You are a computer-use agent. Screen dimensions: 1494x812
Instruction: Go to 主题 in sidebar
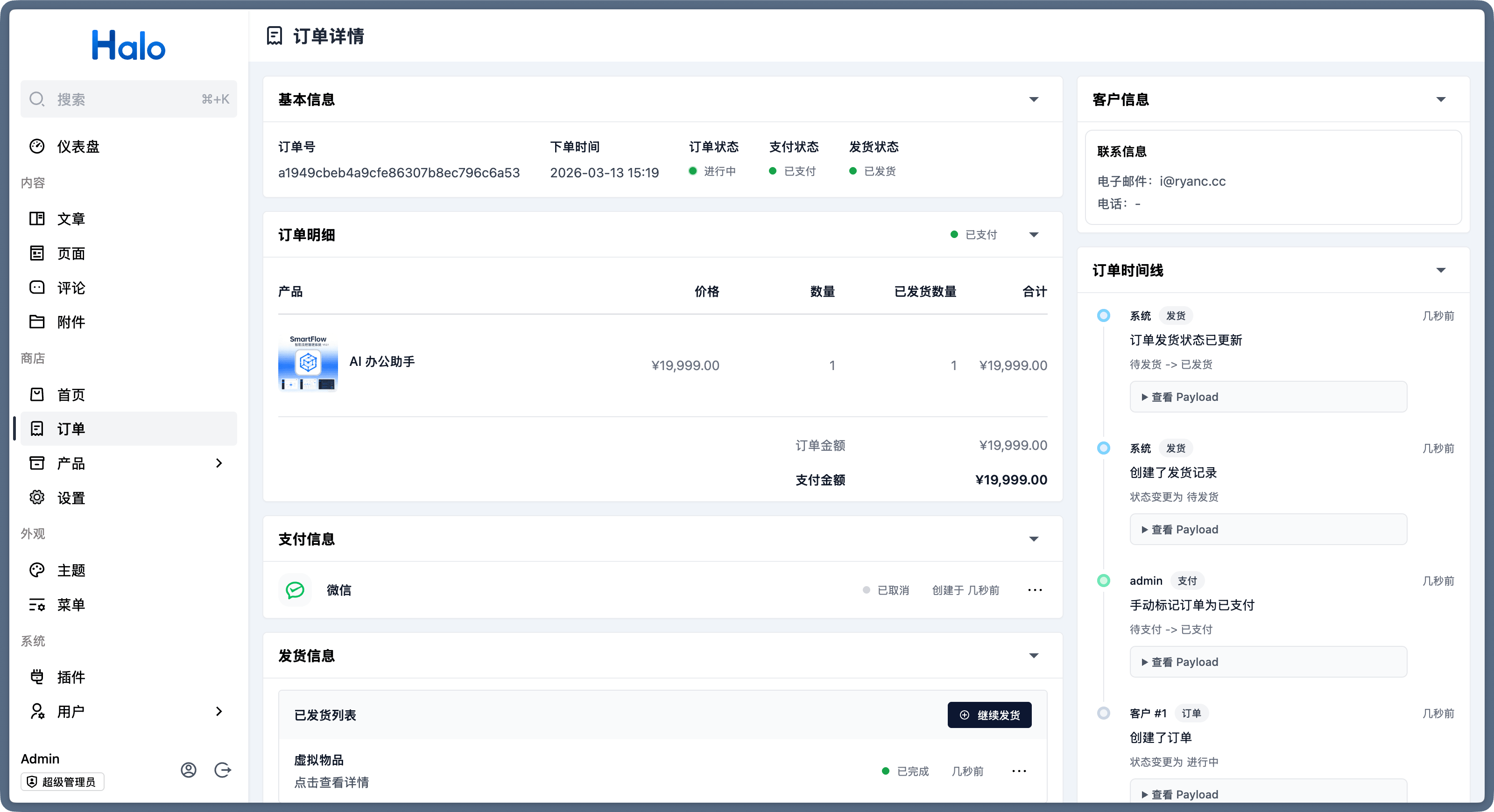point(71,570)
